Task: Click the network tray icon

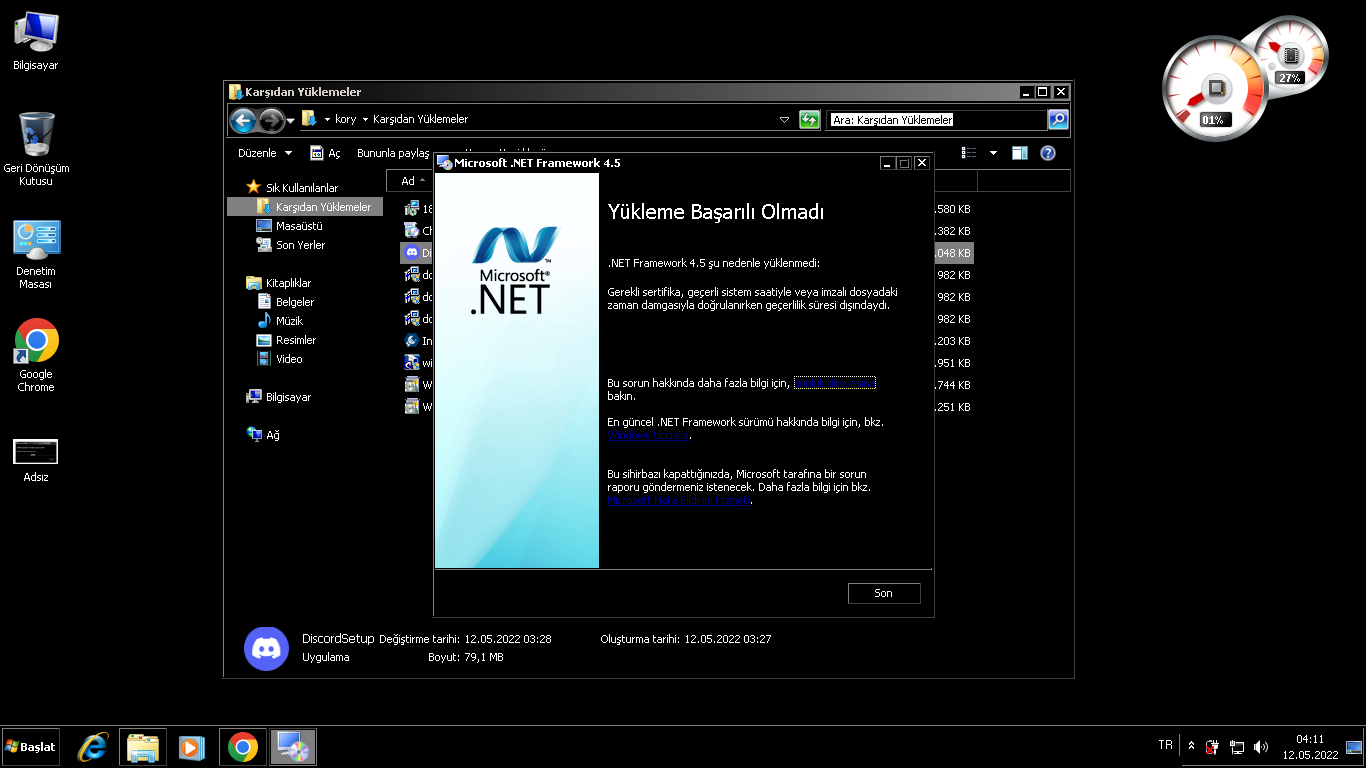Action: (1237, 747)
